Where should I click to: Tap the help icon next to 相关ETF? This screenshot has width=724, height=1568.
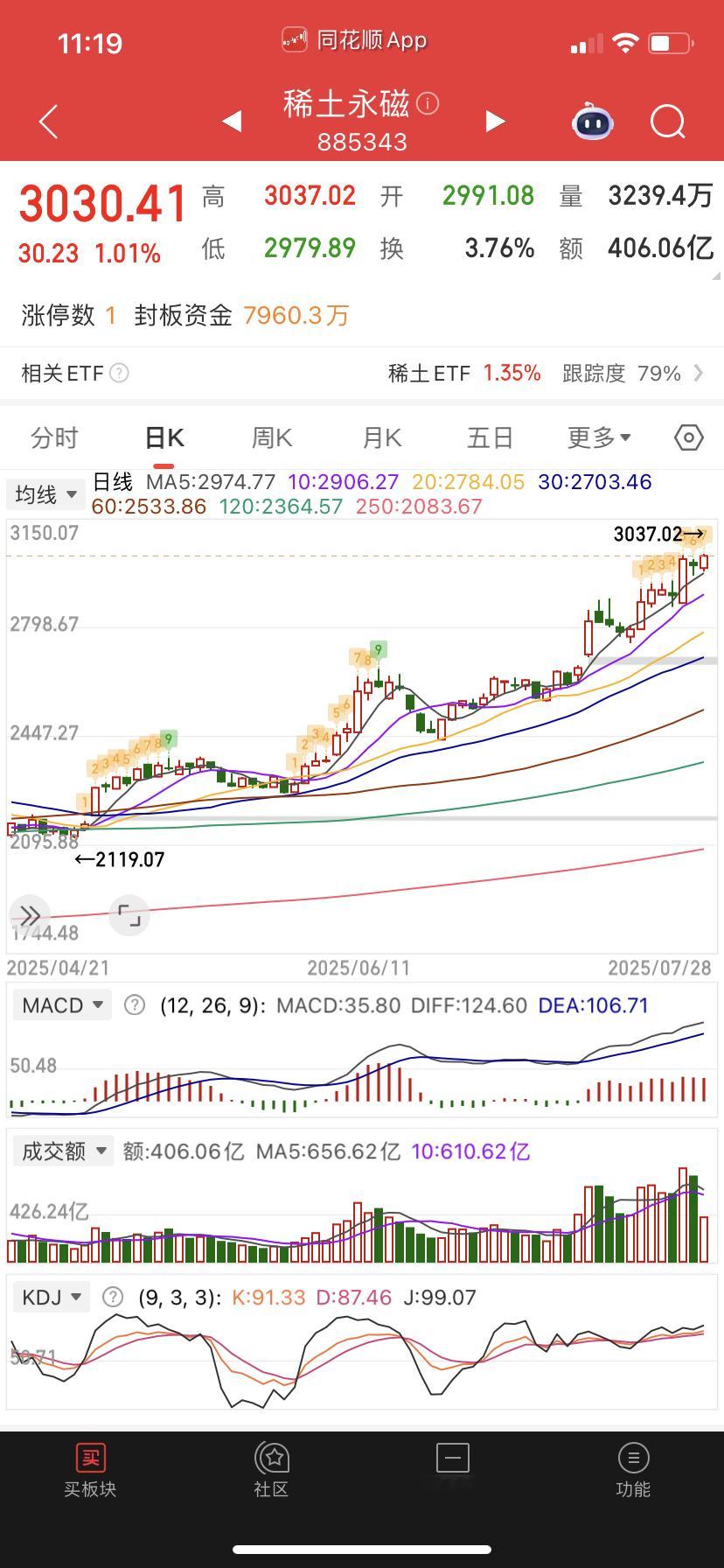point(120,374)
